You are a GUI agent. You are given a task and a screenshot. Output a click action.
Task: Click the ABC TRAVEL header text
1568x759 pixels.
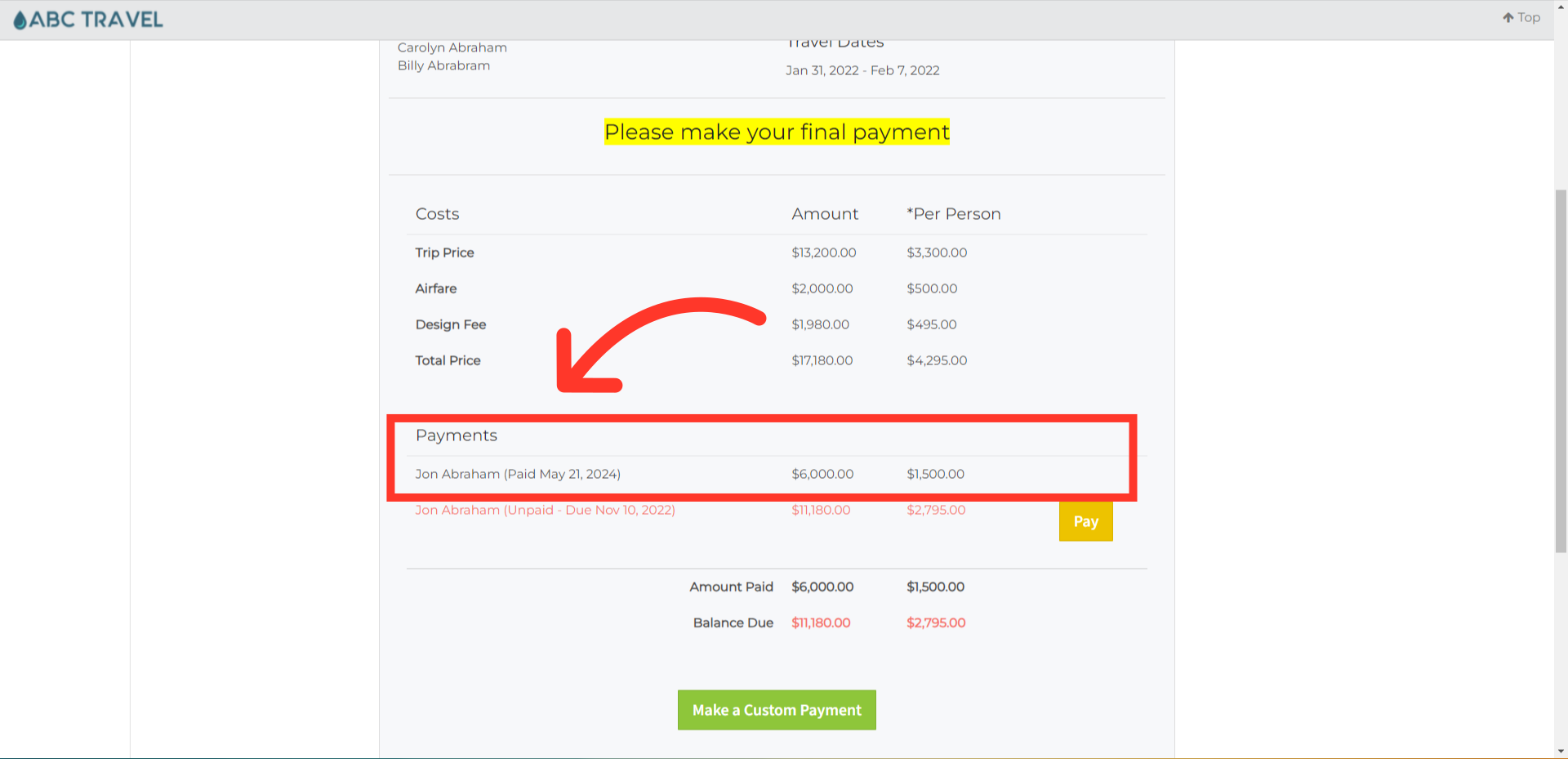tap(96, 20)
